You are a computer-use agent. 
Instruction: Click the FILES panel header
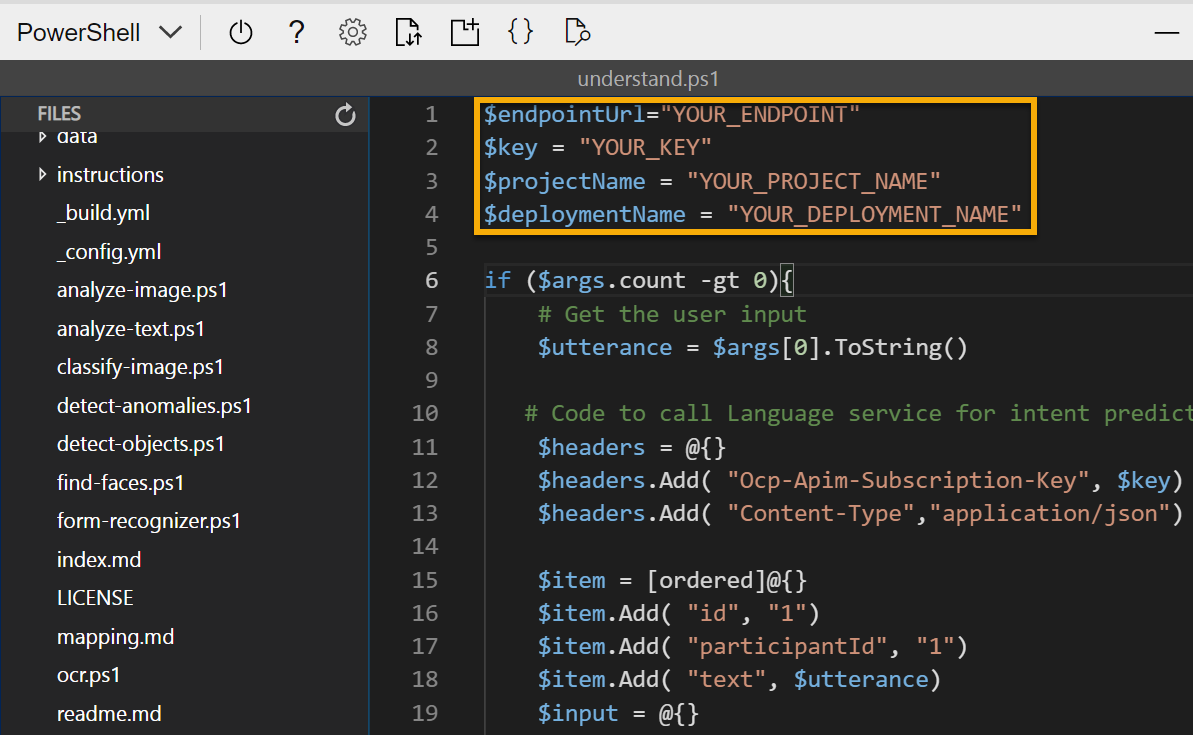click(58, 113)
